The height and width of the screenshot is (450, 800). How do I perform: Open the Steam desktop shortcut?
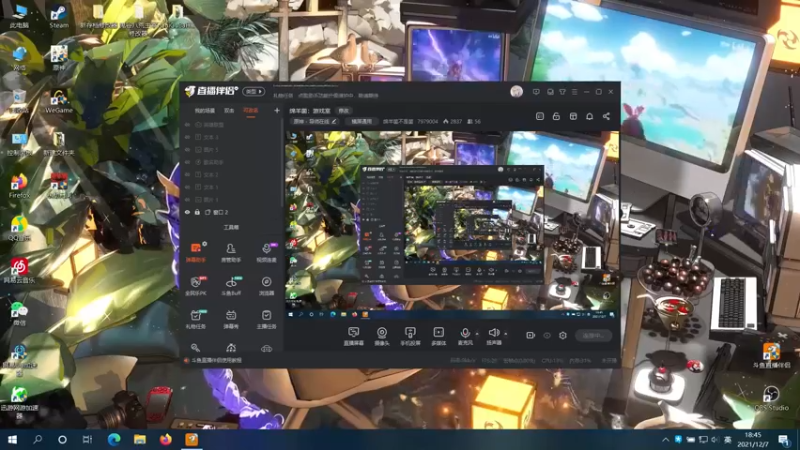(59, 16)
